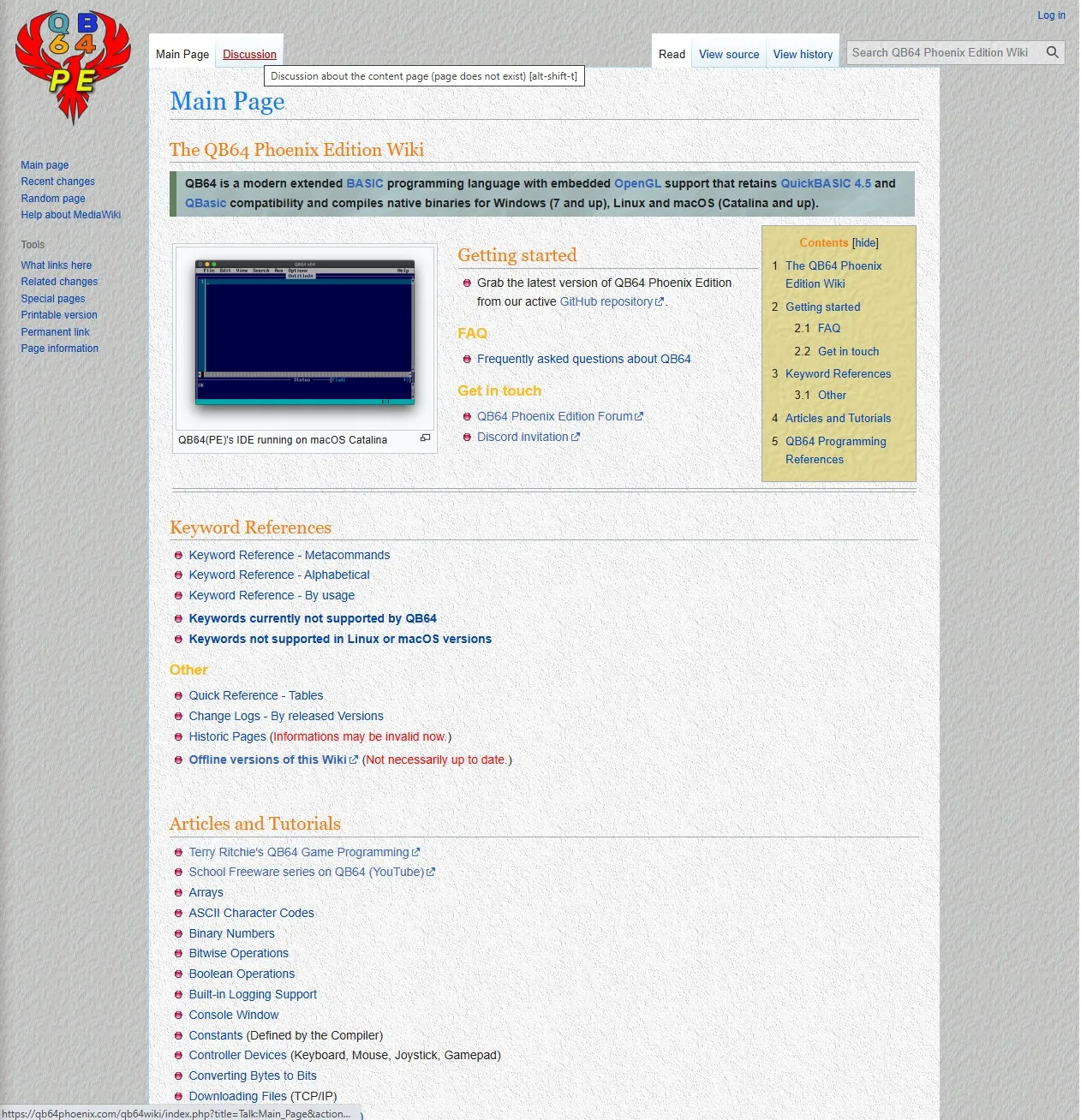Select the View source tab
This screenshot has width=1081, height=1120.
point(729,54)
